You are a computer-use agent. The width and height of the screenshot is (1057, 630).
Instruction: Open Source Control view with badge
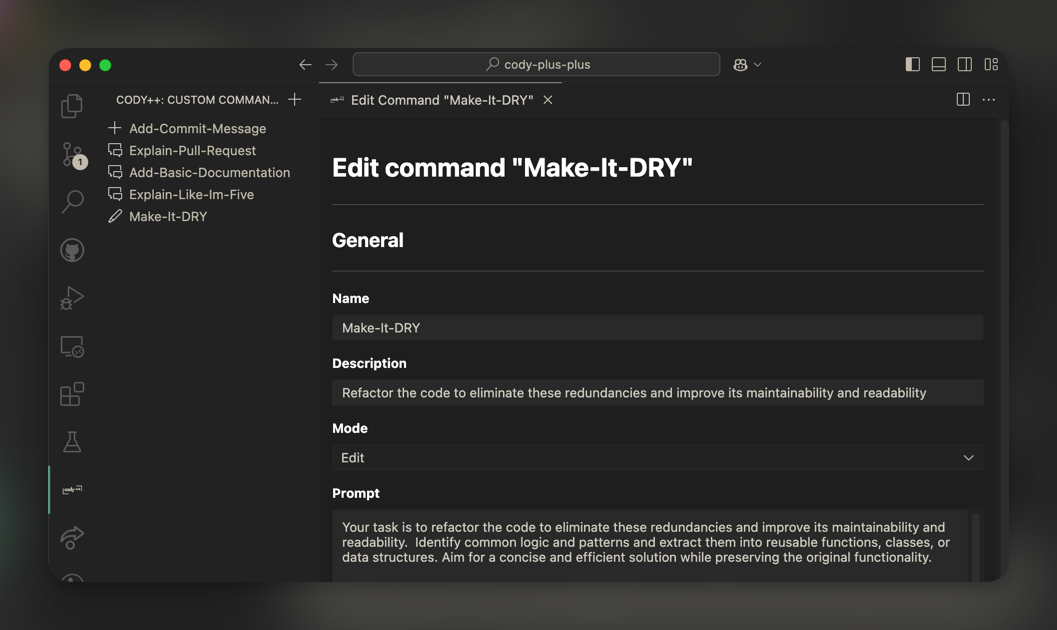pyautogui.click(x=72, y=154)
